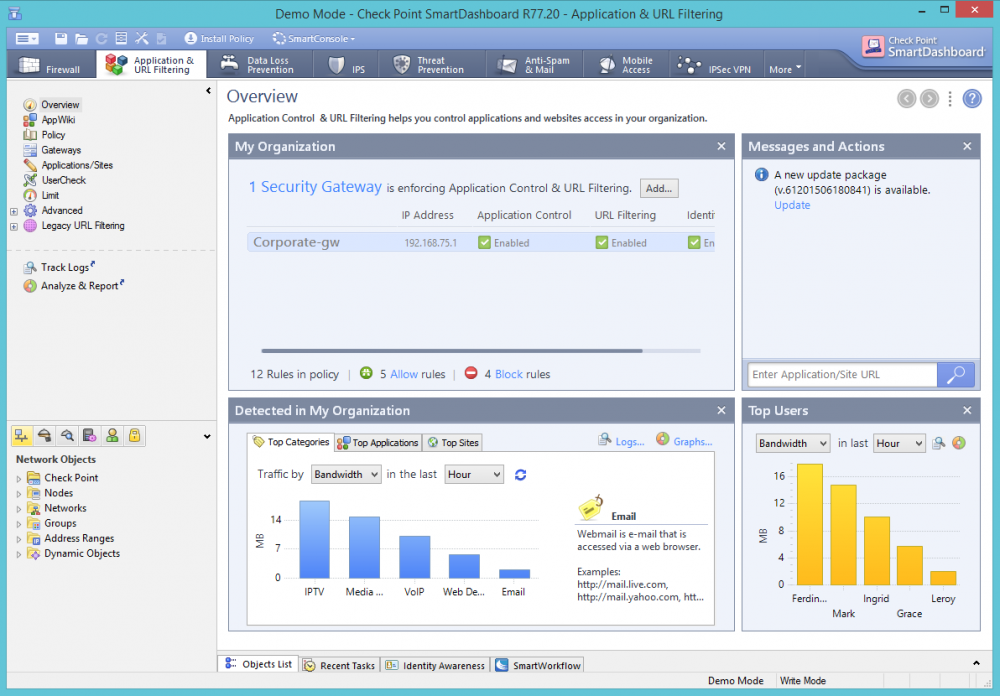1000x696 pixels.
Task: Open the 'in the last' Hour dropdown
Action: [474, 475]
